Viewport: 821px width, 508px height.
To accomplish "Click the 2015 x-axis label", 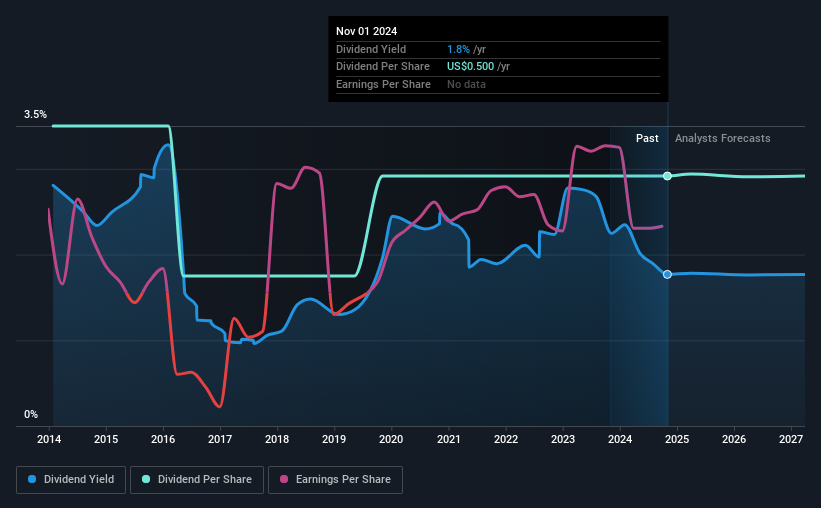I will pos(106,439).
